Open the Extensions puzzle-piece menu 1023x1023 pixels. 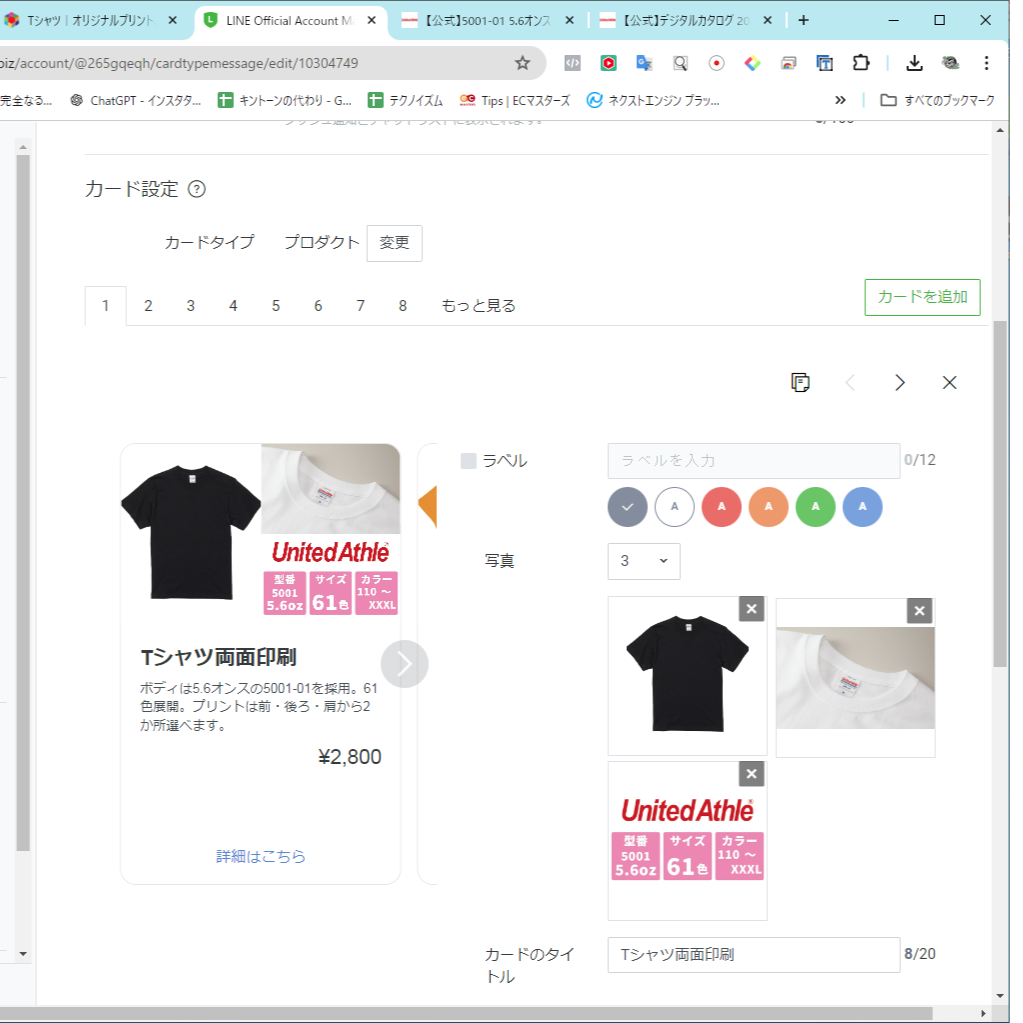click(x=861, y=63)
